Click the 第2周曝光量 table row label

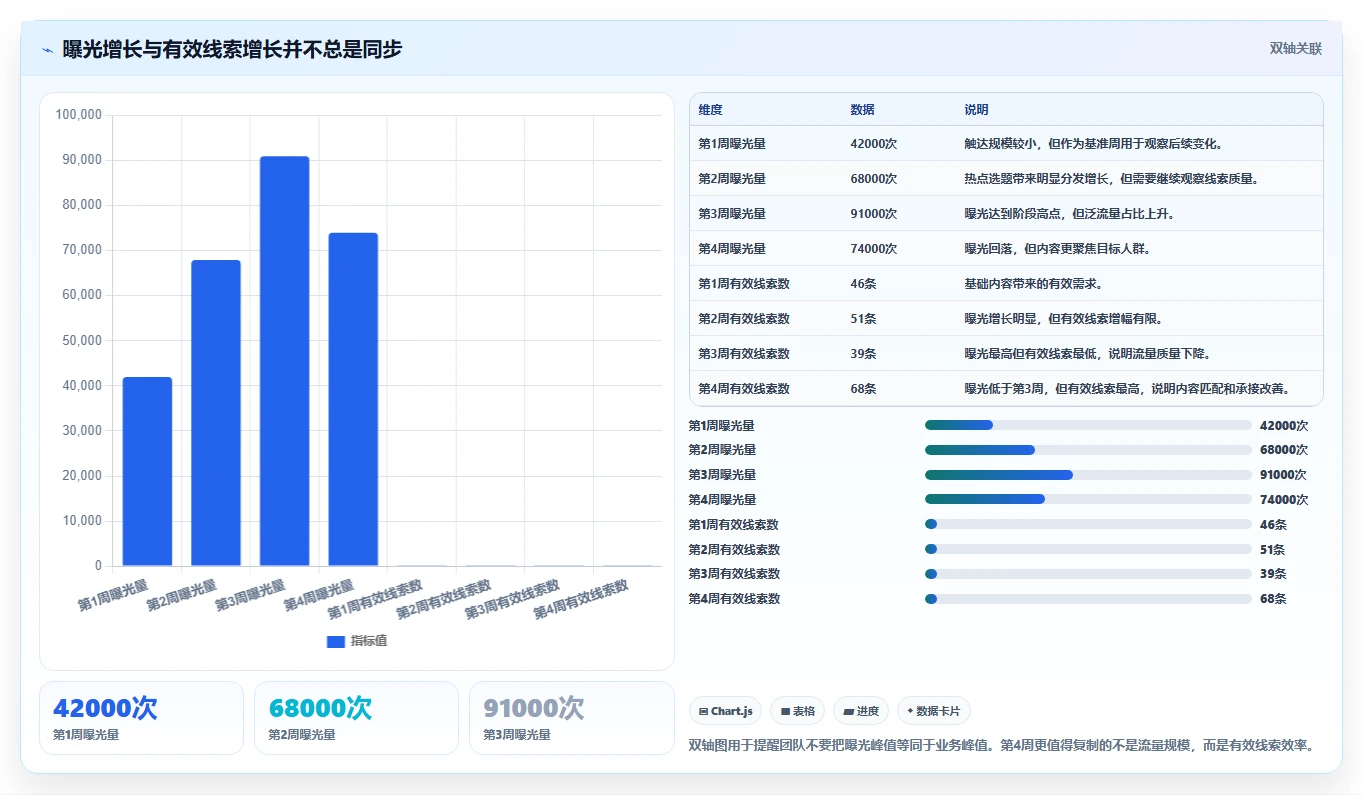pos(732,179)
